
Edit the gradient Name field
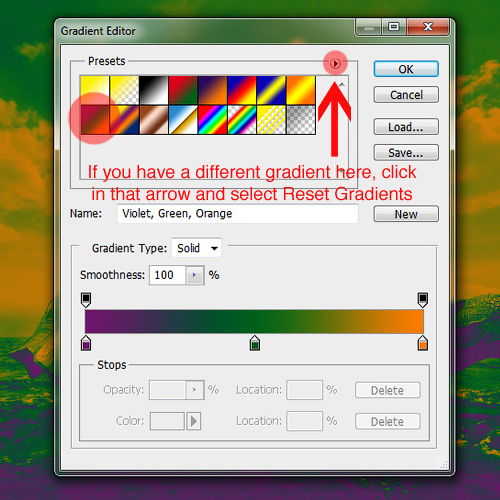pos(238,214)
